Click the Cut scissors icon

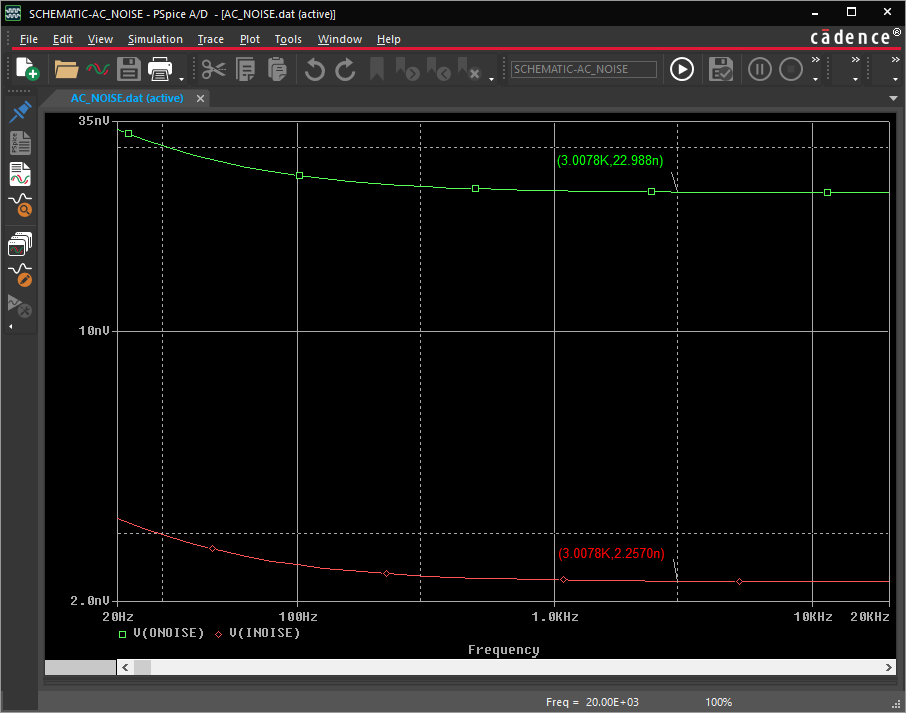click(213, 69)
